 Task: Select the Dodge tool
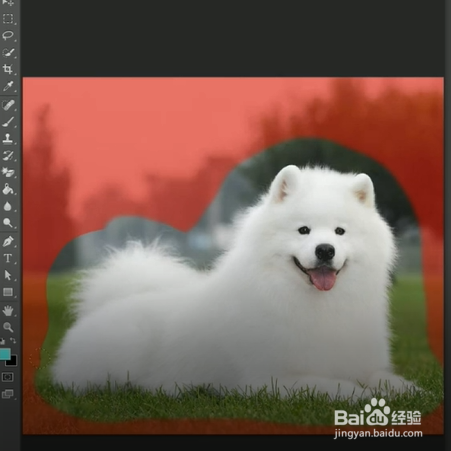8,223
